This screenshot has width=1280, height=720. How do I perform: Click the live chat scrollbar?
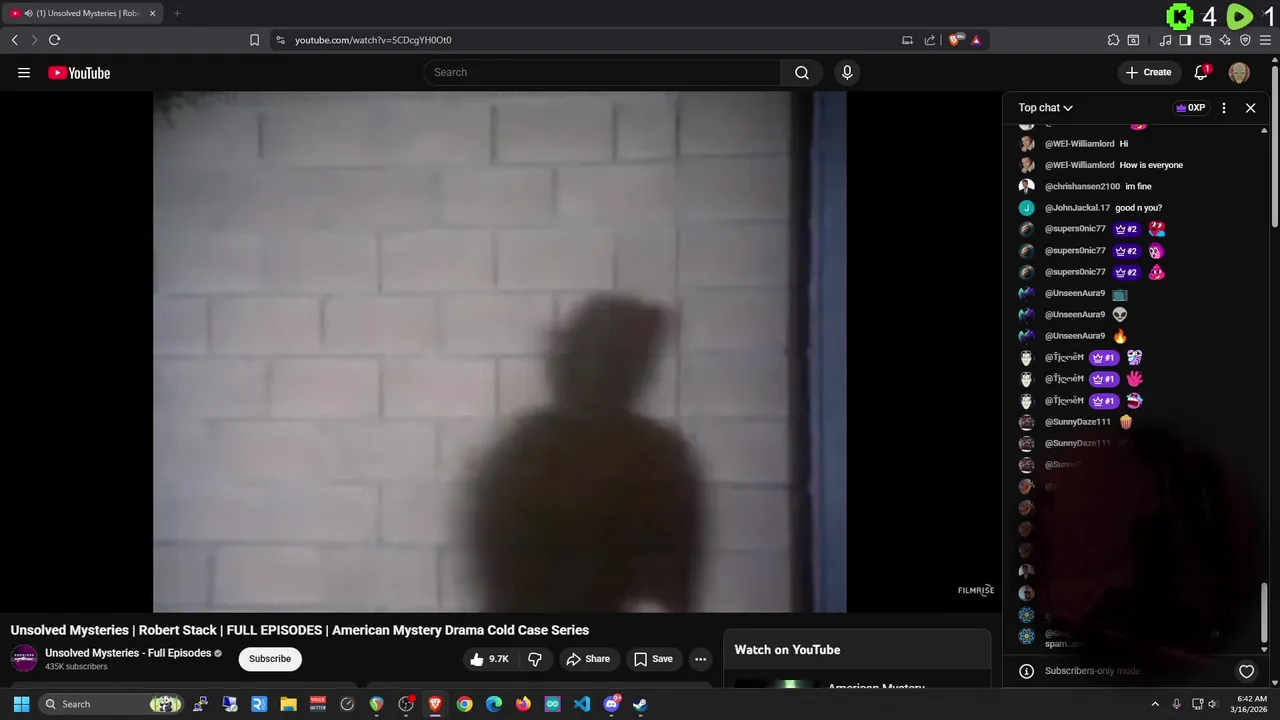[x=1264, y=612]
